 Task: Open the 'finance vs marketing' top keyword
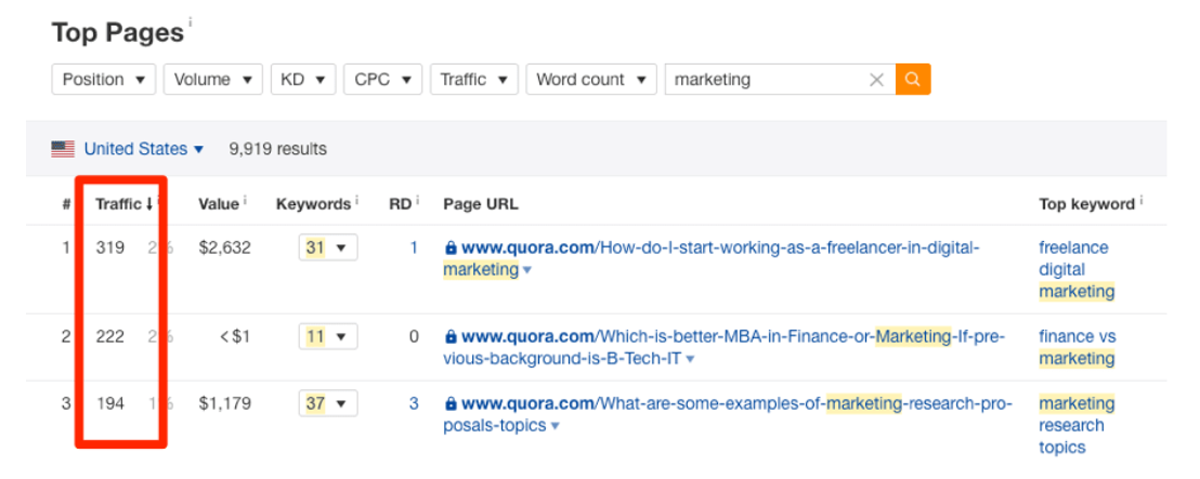pos(1077,347)
